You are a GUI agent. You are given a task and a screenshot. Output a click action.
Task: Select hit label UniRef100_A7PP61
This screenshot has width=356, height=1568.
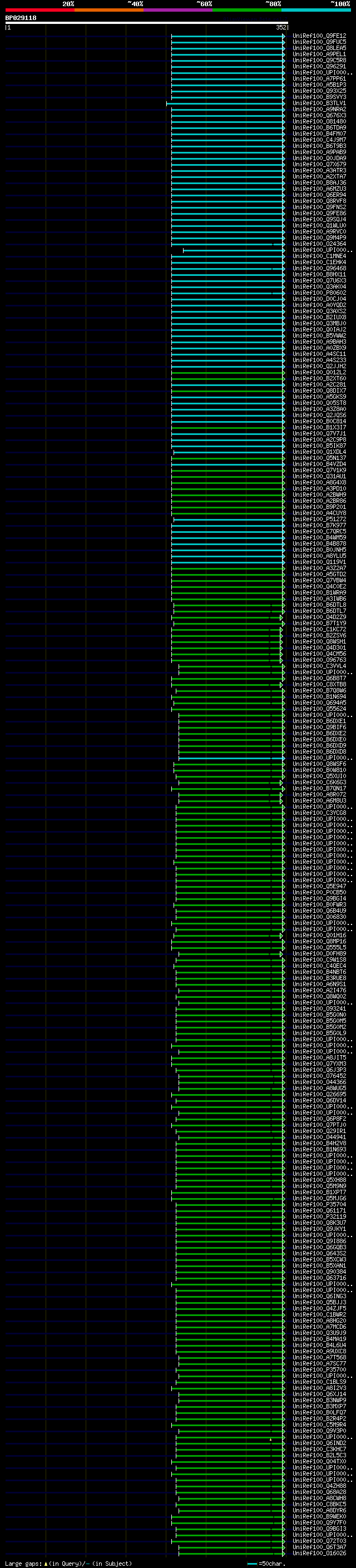coord(319,78)
